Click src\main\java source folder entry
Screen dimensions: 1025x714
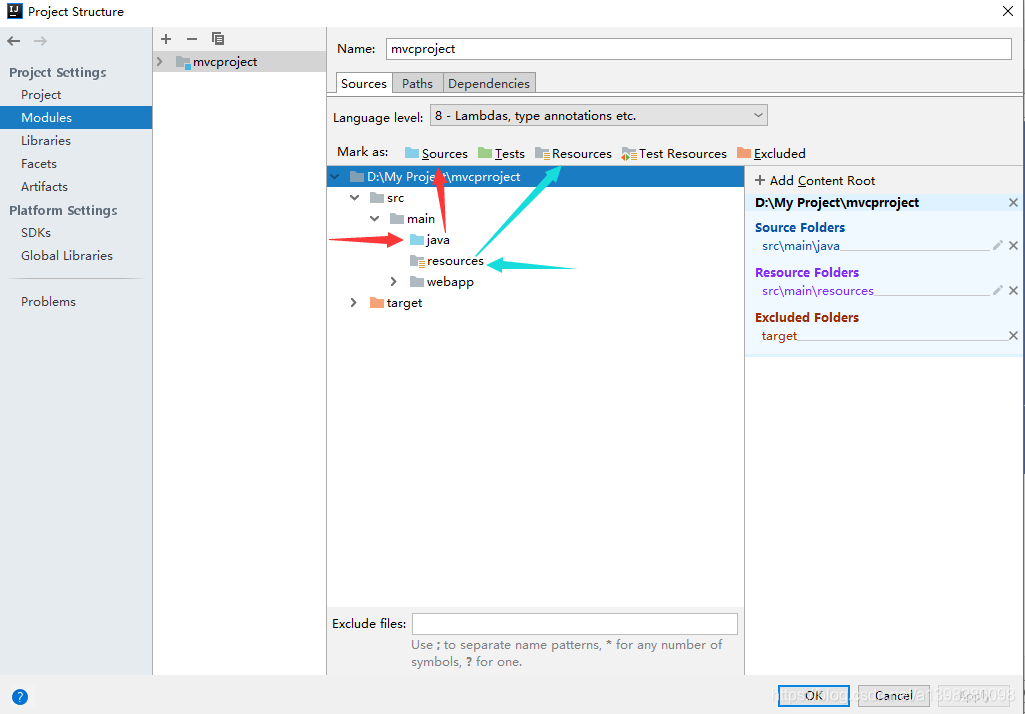click(801, 246)
